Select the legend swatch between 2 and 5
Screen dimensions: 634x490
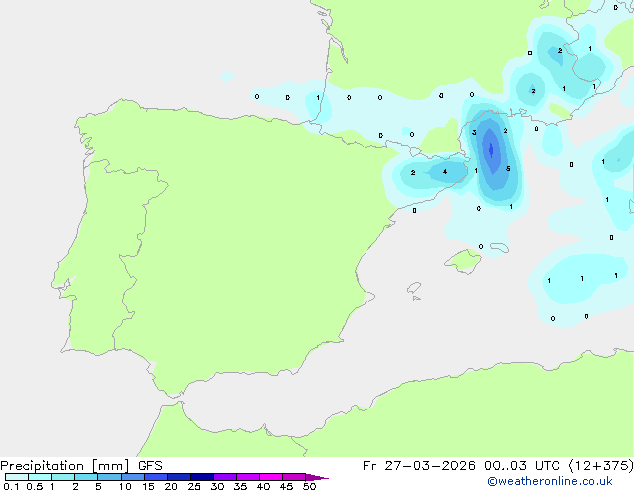click(x=86, y=477)
